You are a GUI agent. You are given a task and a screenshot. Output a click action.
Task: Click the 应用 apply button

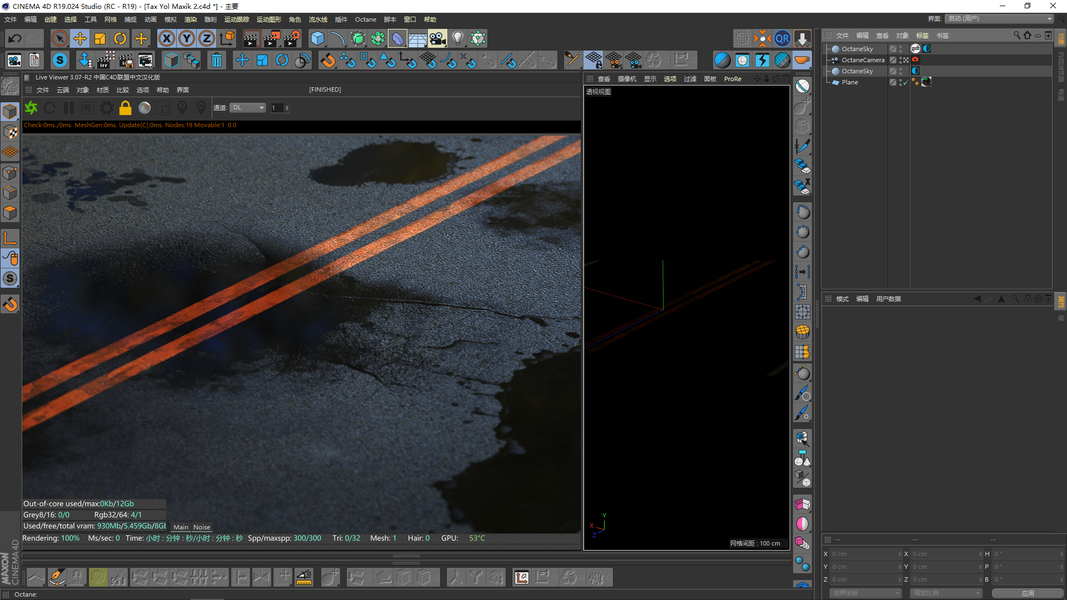1028,593
